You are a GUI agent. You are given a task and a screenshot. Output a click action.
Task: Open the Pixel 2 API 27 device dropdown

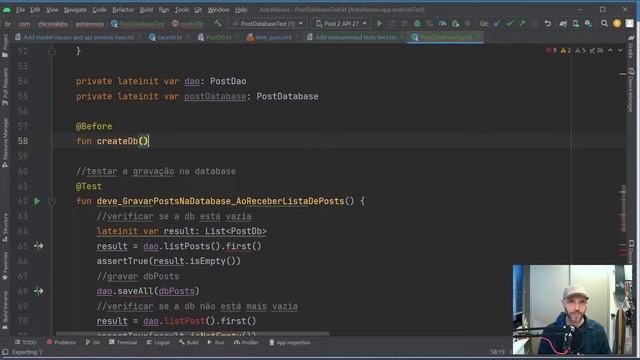341,24
